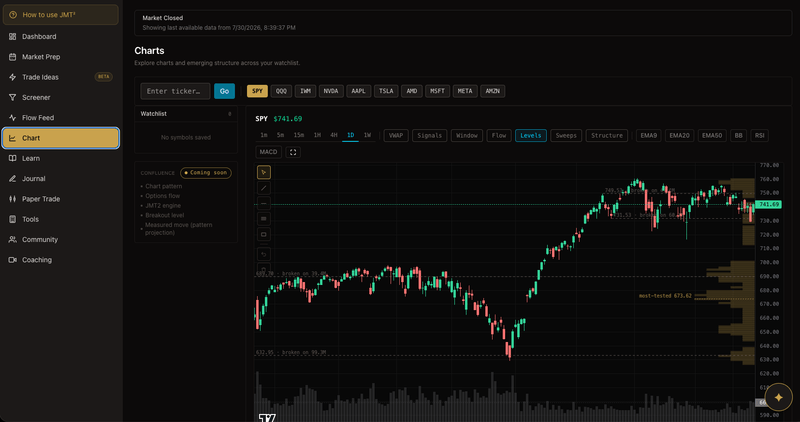Select the Fibonacci levels drawing tool
800x422 pixels.
pos(264,219)
